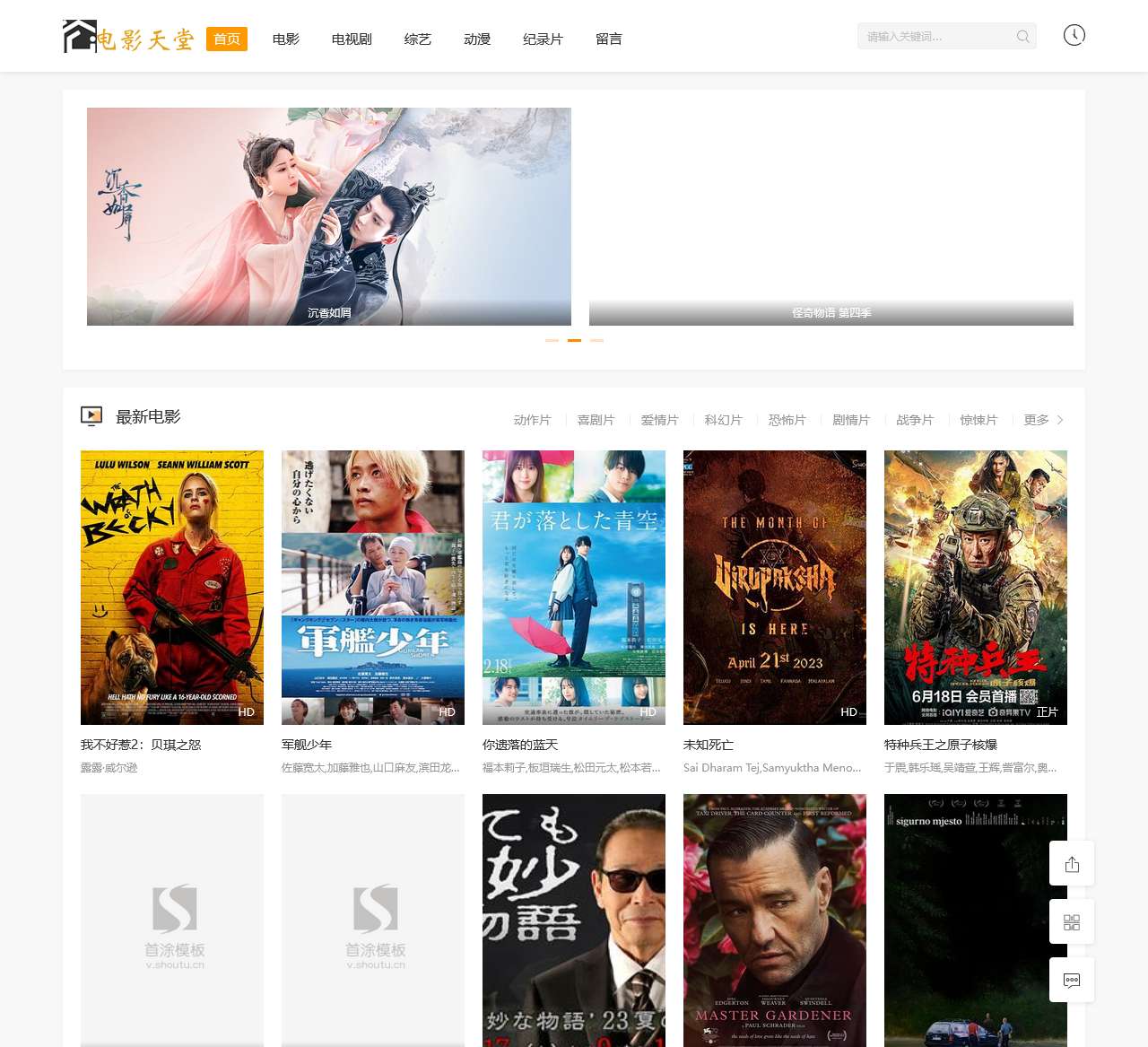Screen dimensions: 1148x1047
Task: Click cast line starting 福本莉子
Action: click(571, 768)
